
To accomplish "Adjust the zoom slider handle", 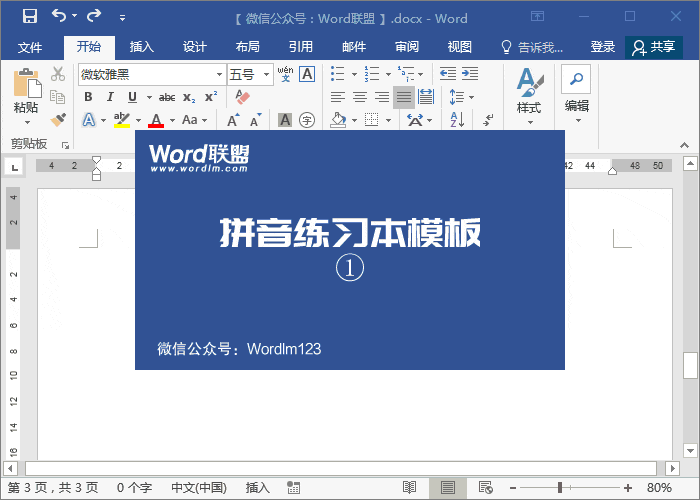I will click(x=560, y=487).
